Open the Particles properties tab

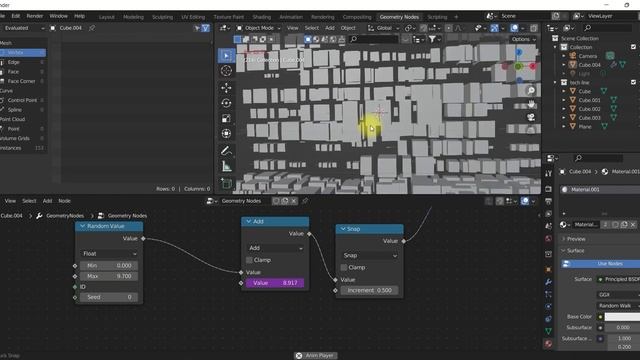548,294
